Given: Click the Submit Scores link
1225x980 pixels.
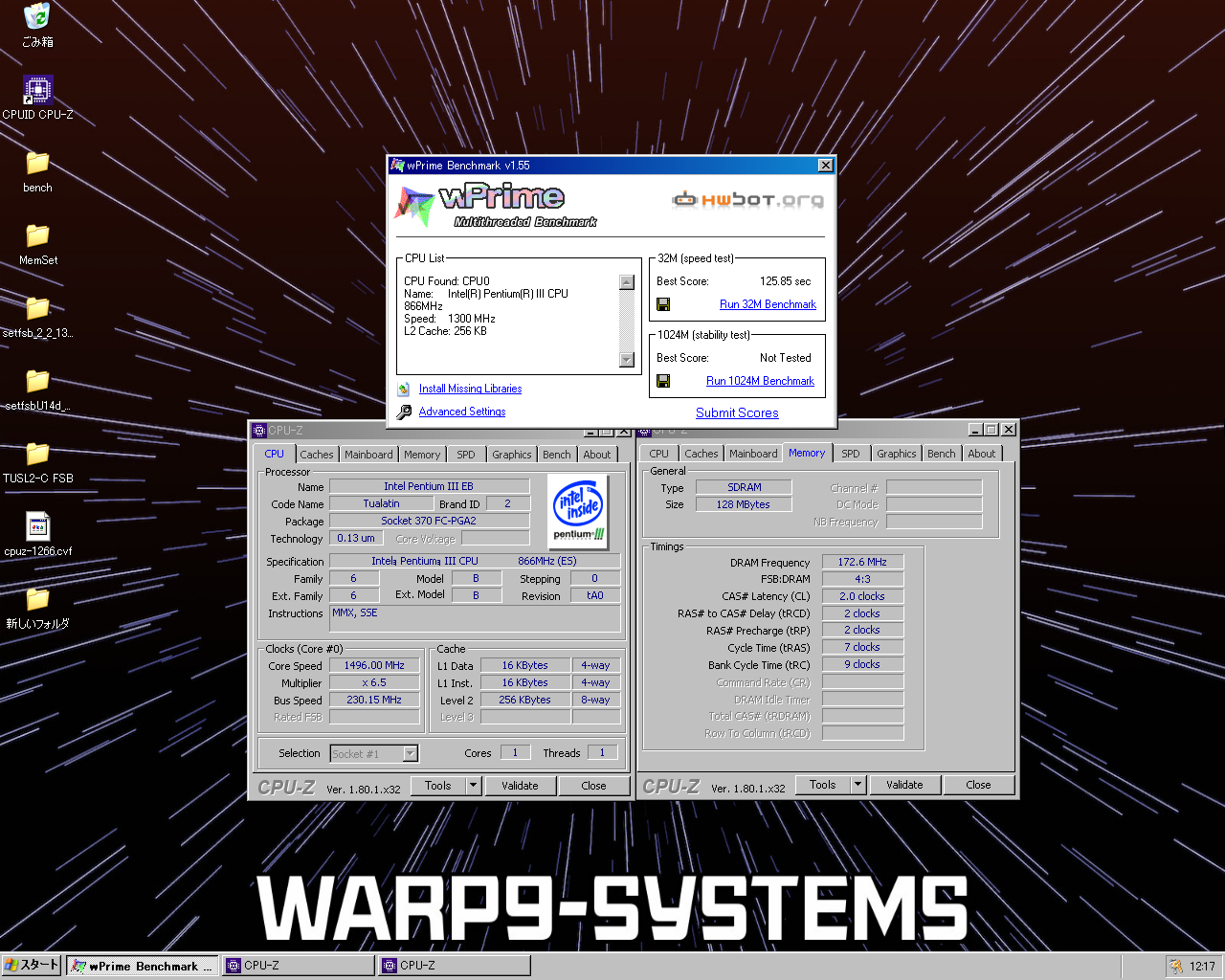Looking at the screenshot, I should coord(737,413).
